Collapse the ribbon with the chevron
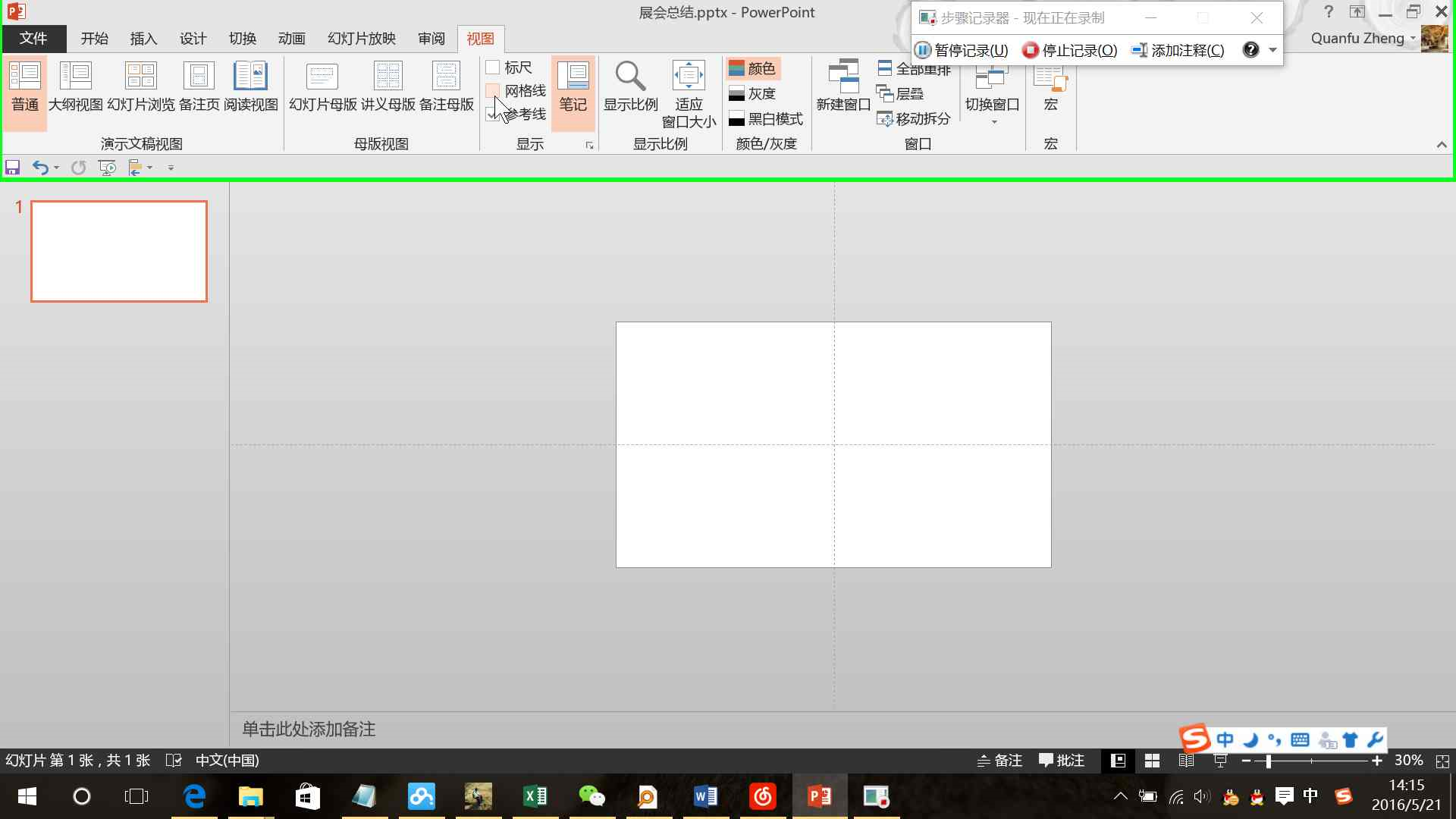This screenshot has width=1456, height=819. (1442, 145)
